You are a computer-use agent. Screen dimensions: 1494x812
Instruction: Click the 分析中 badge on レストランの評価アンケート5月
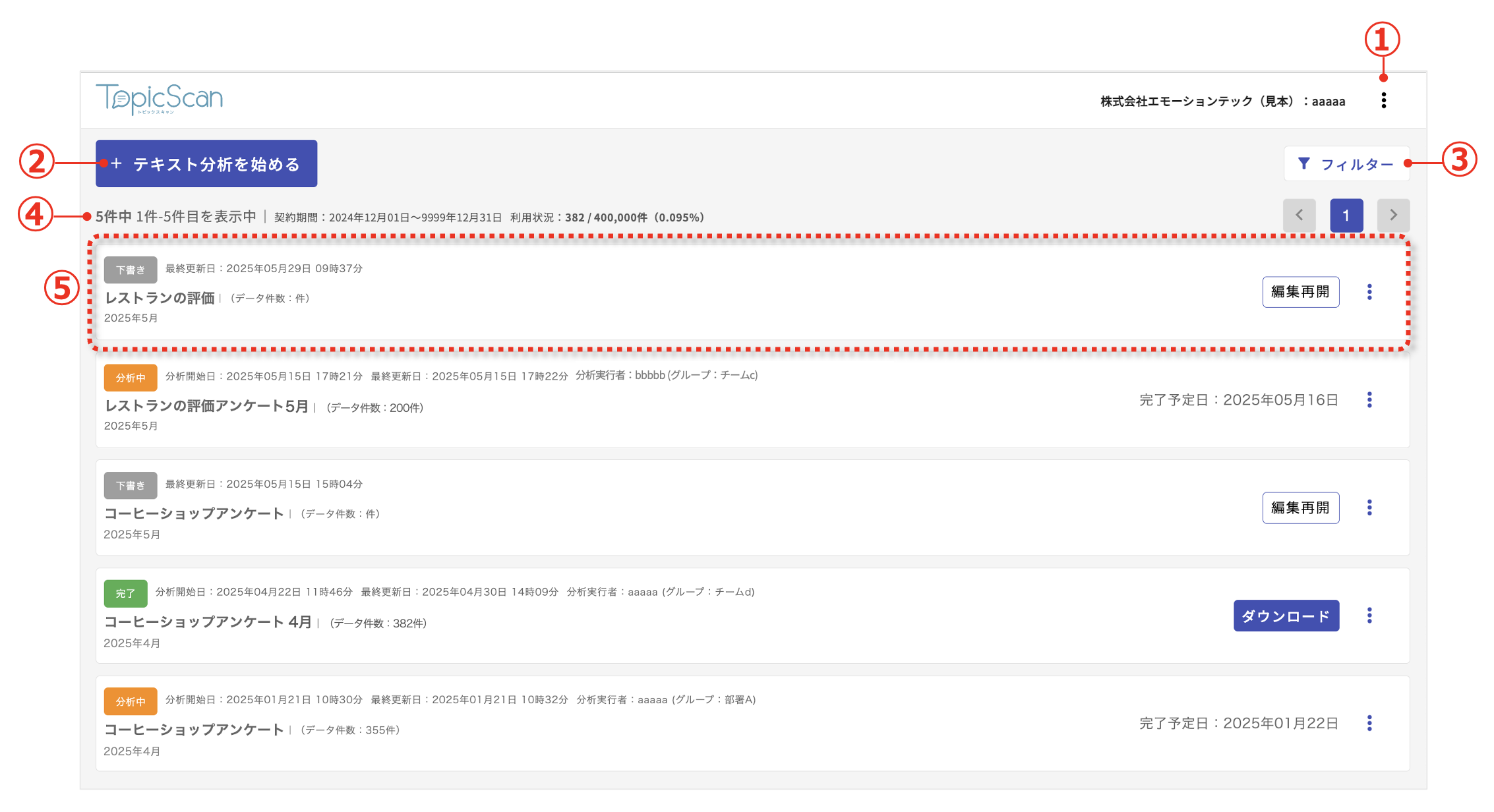(x=131, y=378)
